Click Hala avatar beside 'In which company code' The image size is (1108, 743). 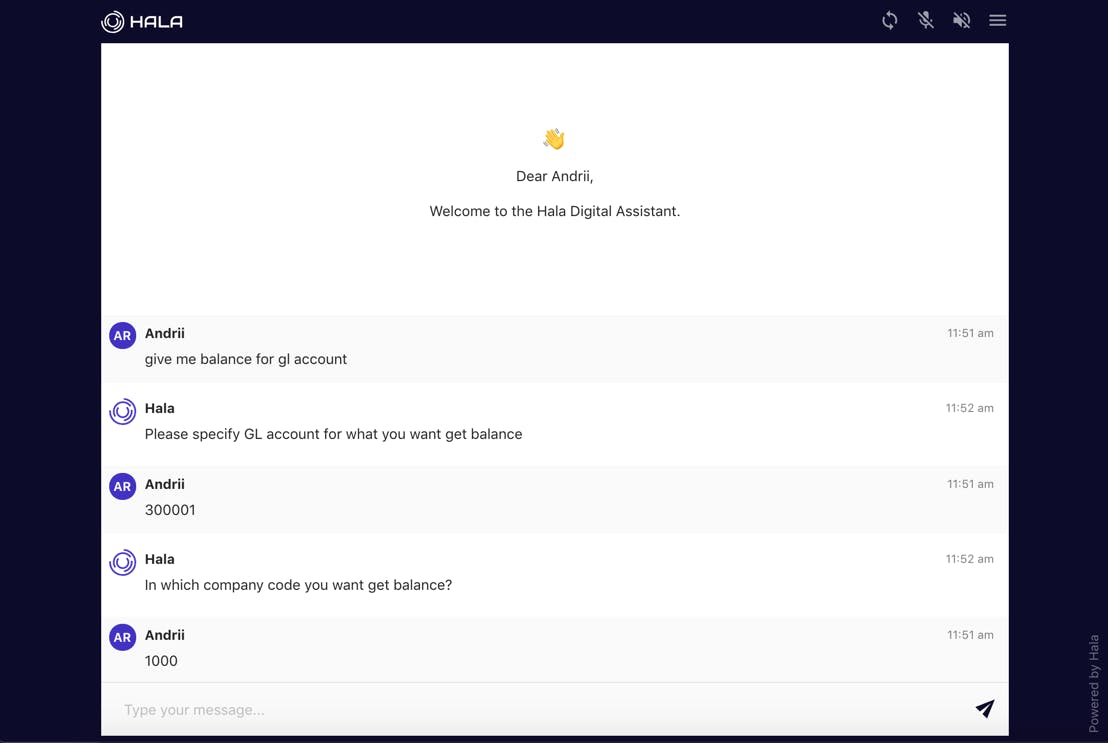pyautogui.click(x=122, y=562)
